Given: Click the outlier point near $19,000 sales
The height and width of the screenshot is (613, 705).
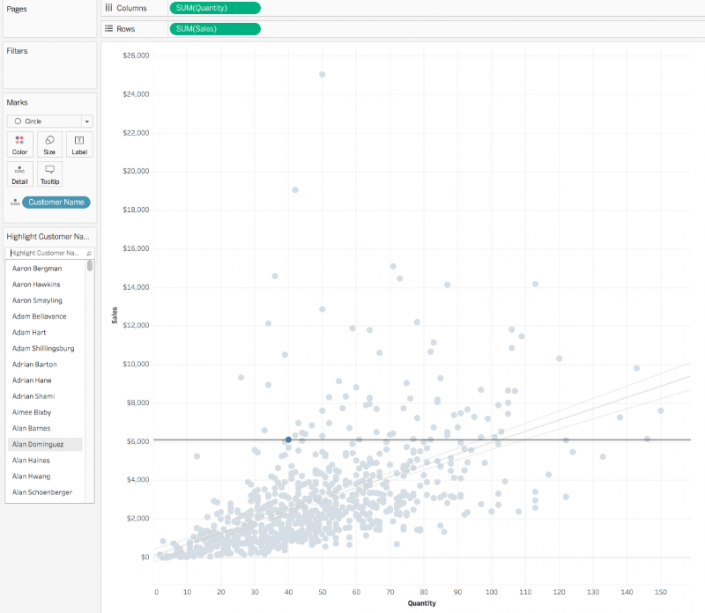Looking at the screenshot, I should click(295, 190).
